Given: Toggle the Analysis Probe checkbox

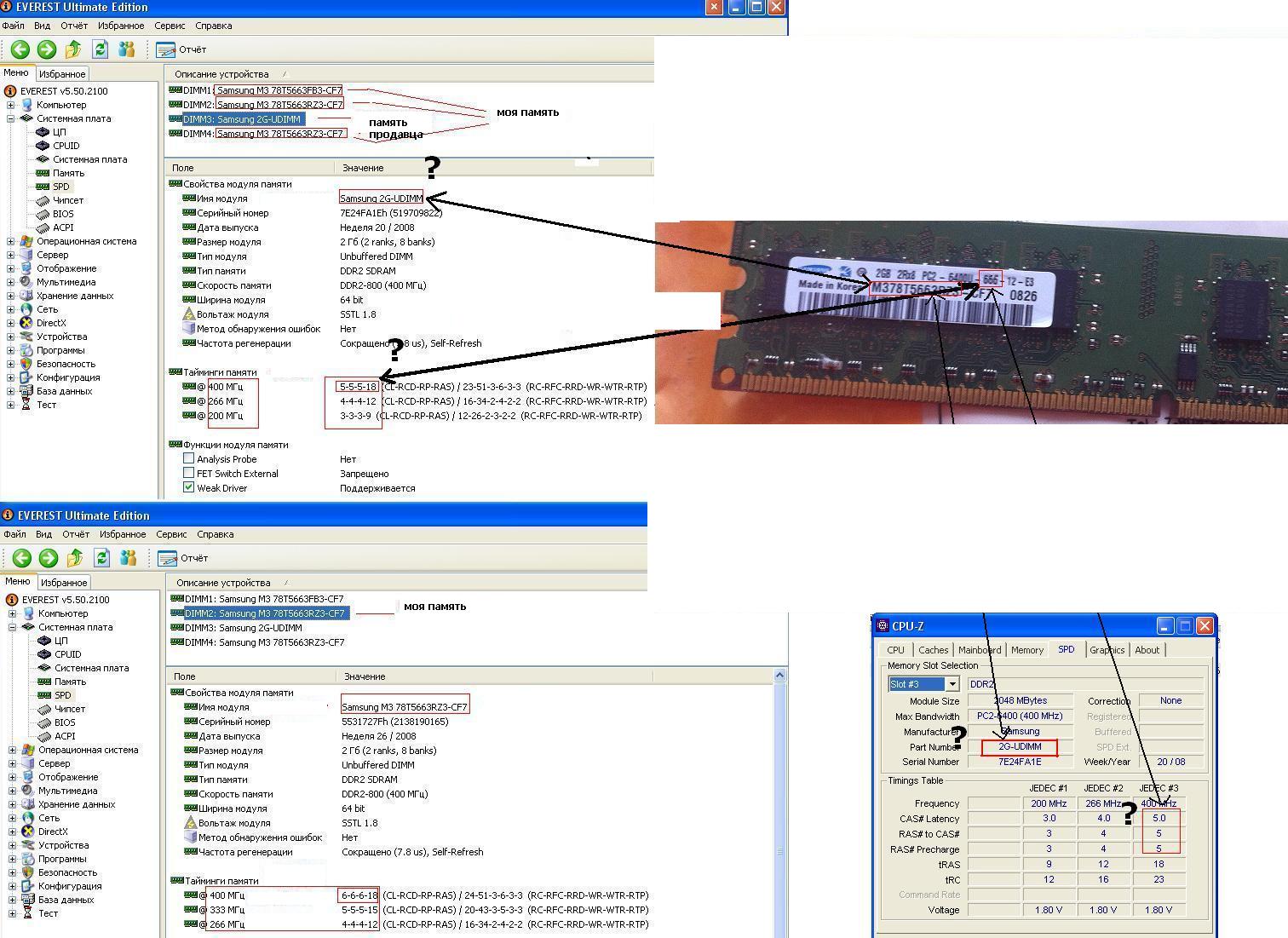Looking at the screenshot, I should pos(189,458).
